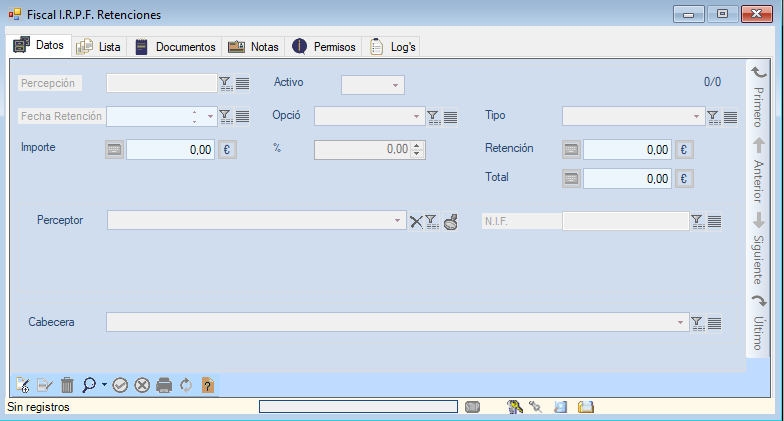Click the euro currency icon beside Total
784x421 pixels.
coord(685,179)
